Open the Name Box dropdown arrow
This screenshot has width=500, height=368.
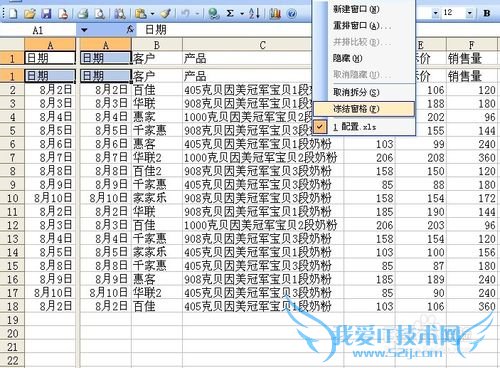tap(84, 30)
